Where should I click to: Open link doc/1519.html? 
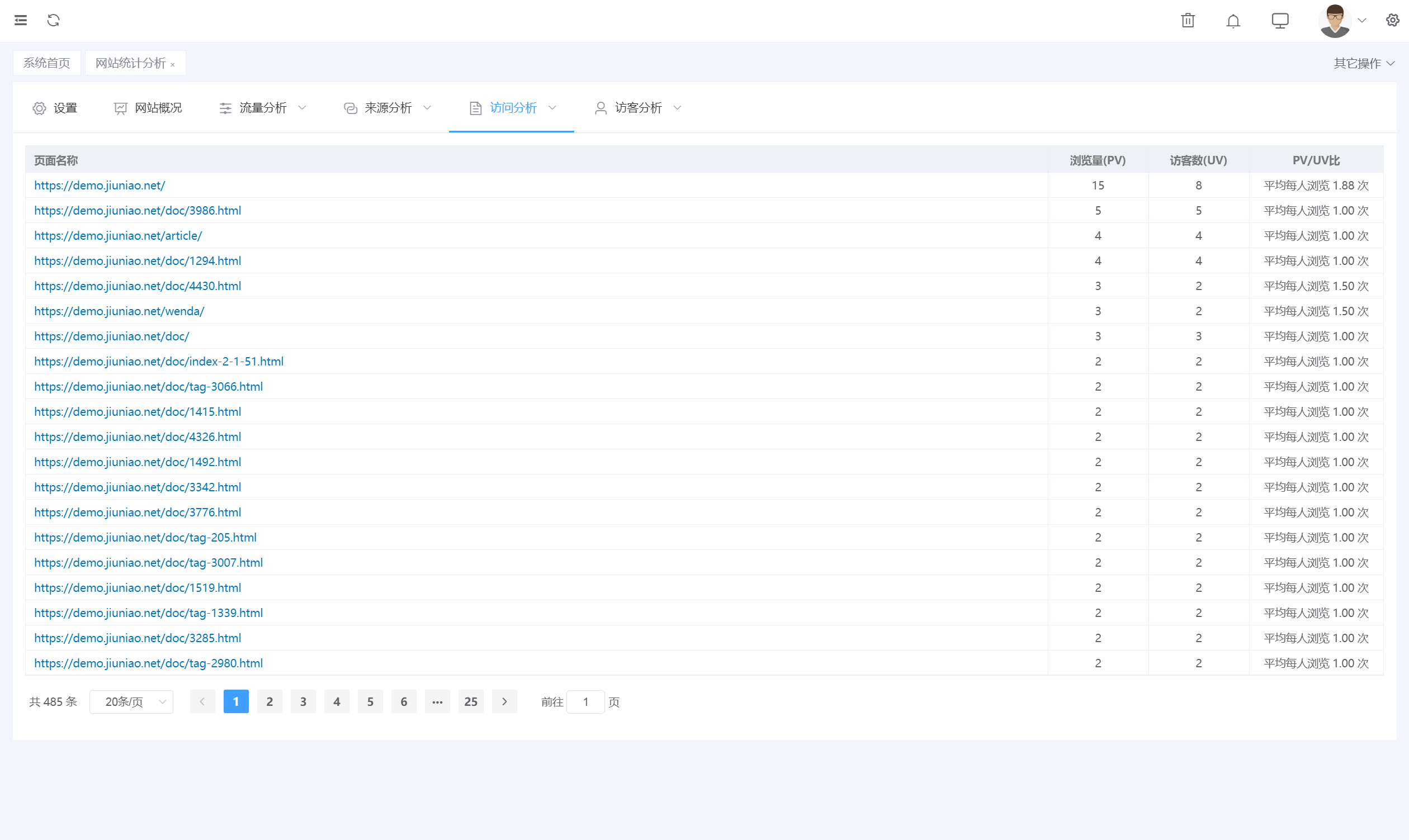[138, 587]
